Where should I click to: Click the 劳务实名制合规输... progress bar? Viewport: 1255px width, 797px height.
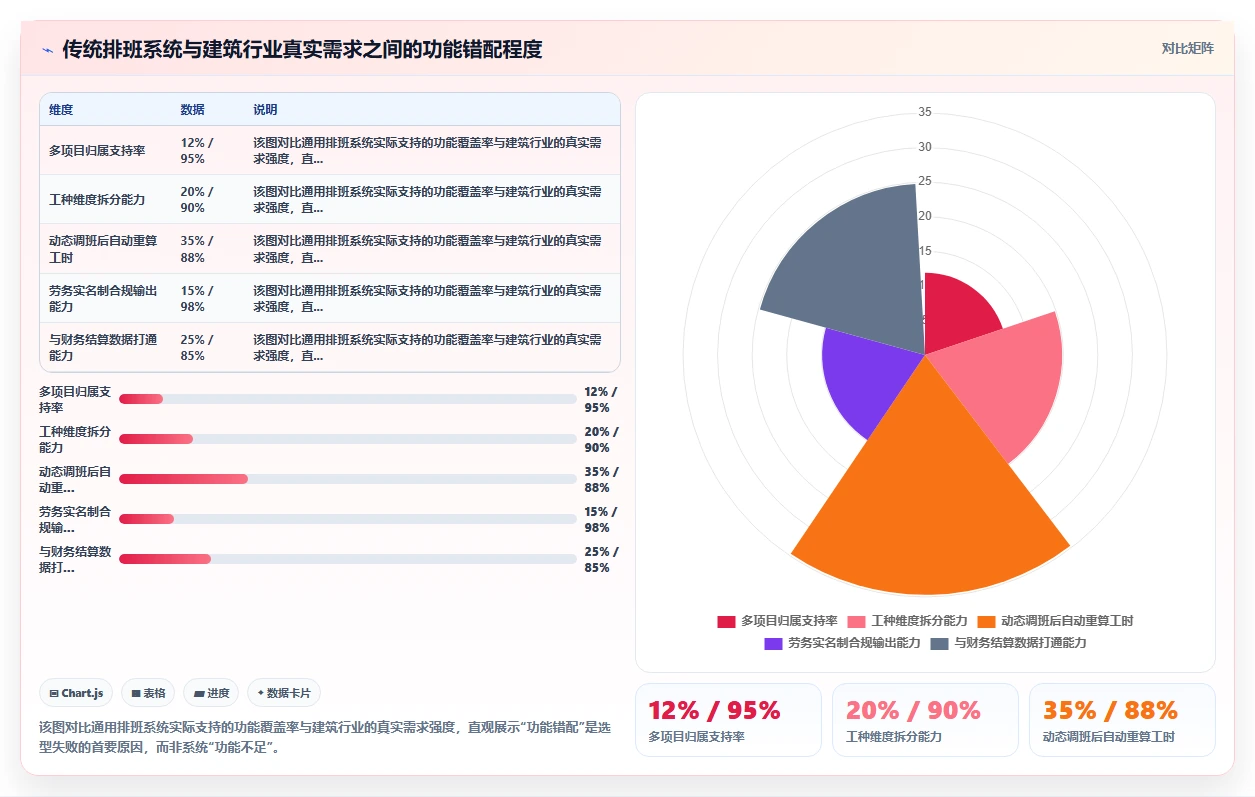[x=348, y=519]
